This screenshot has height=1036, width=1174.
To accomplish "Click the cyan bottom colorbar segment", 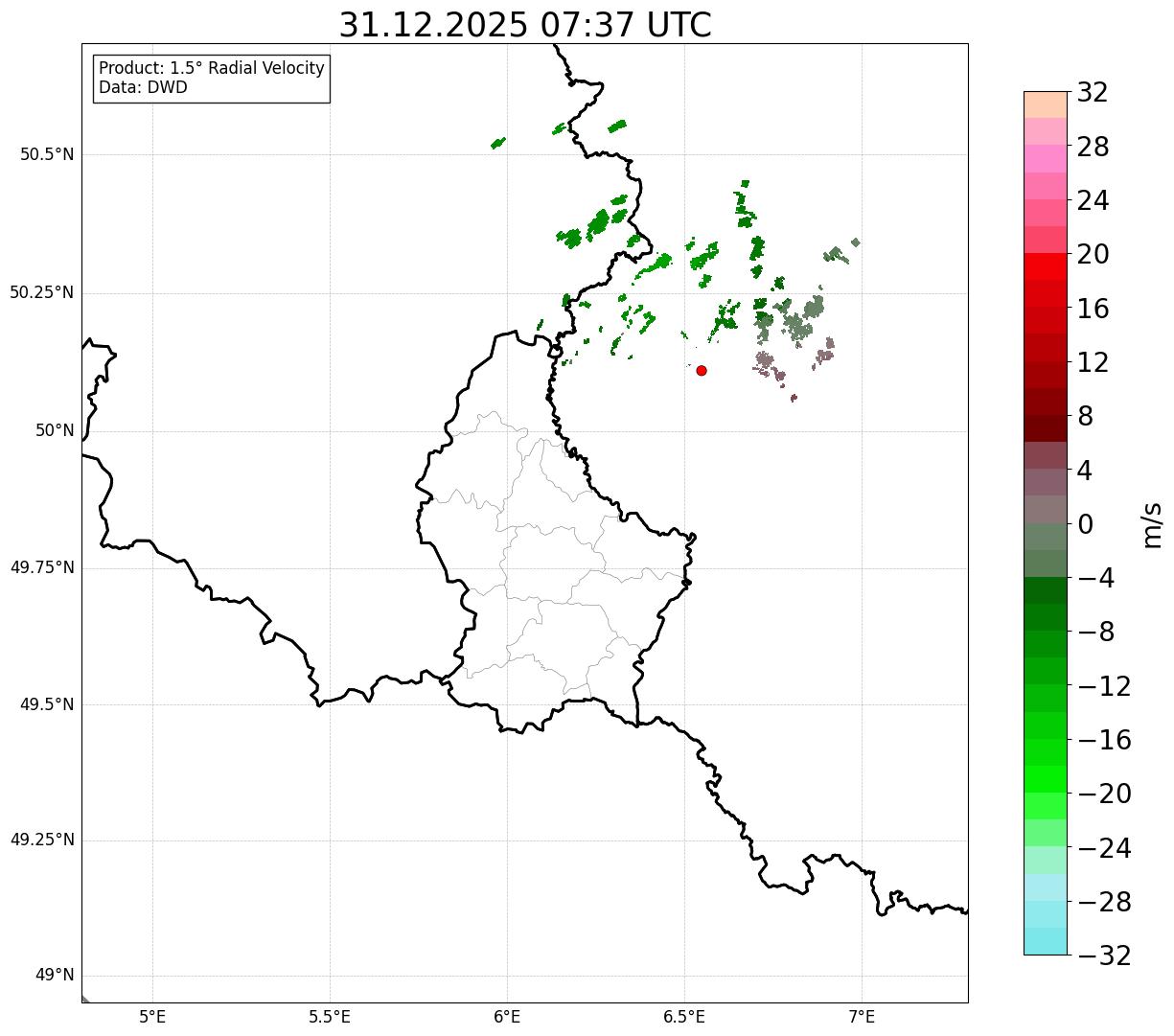I will click(1046, 941).
